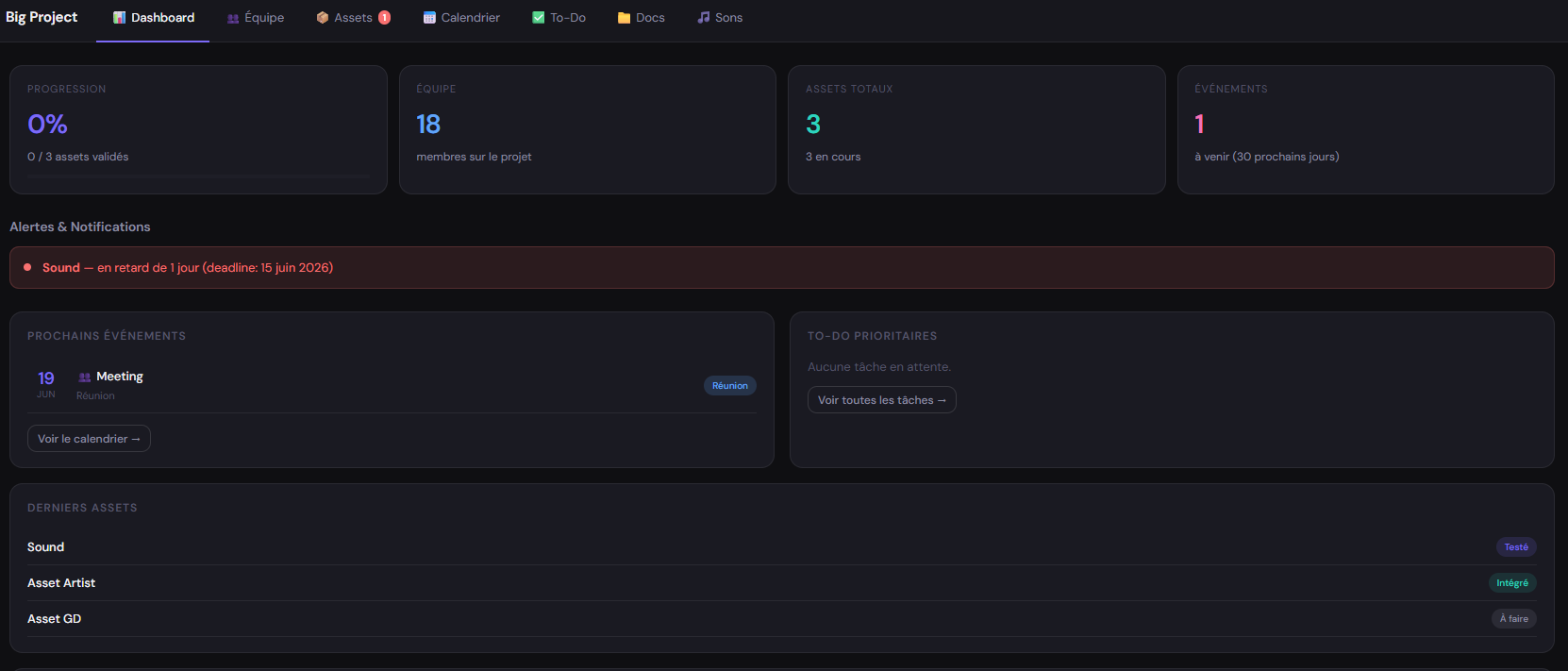Click the Big Project title
Screen dimensions: 1568x671
pos(42,17)
